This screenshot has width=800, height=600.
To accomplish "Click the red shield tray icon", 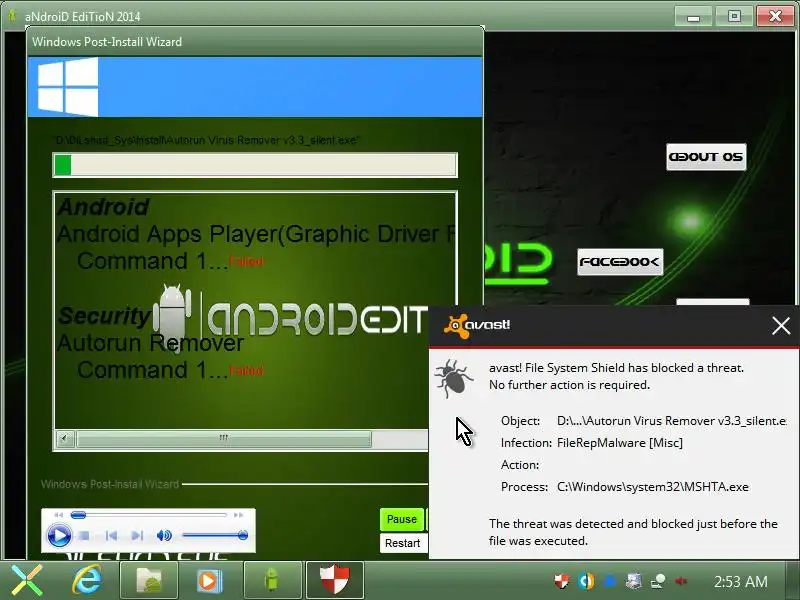I will pos(561,581).
